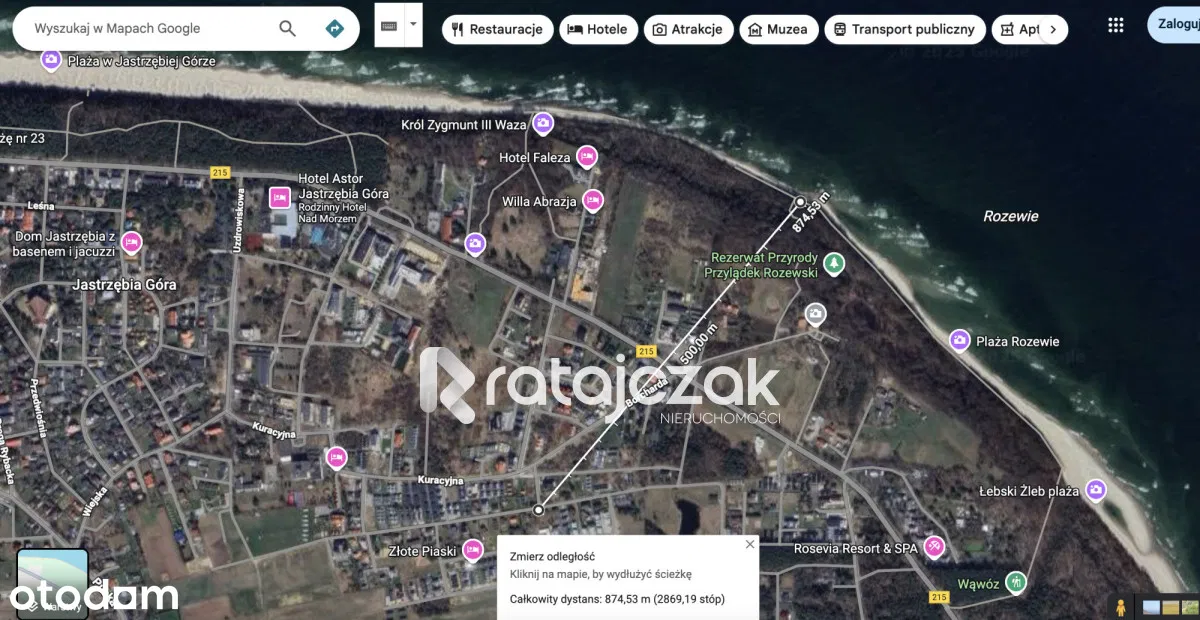Screen dimensions: 1200x620
Task: Filter map by Restauracje
Action: pyautogui.click(x=497, y=30)
